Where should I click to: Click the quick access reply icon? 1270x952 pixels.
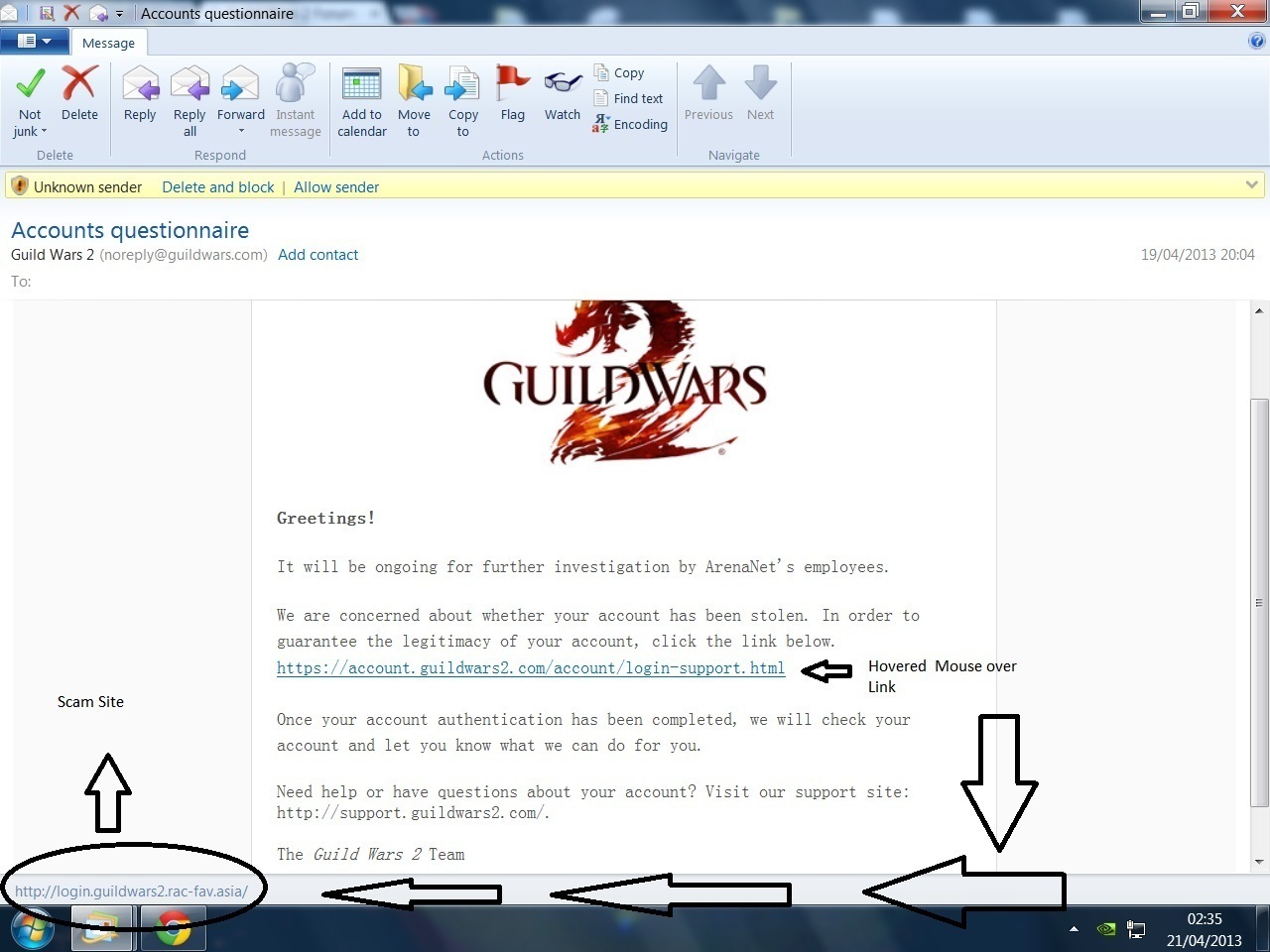coord(98,13)
